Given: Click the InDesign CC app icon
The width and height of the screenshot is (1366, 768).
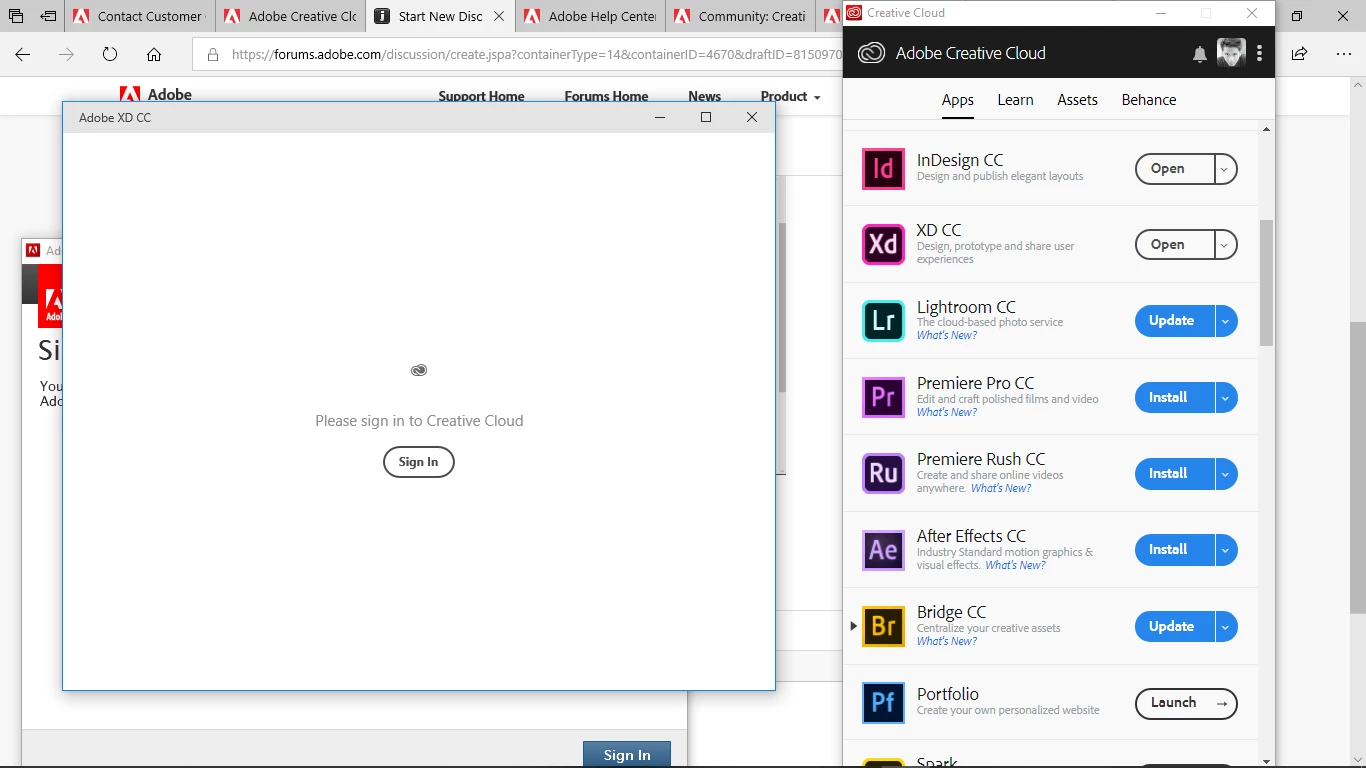Looking at the screenshot, I should pyautogui.click(x=883, y=169).
